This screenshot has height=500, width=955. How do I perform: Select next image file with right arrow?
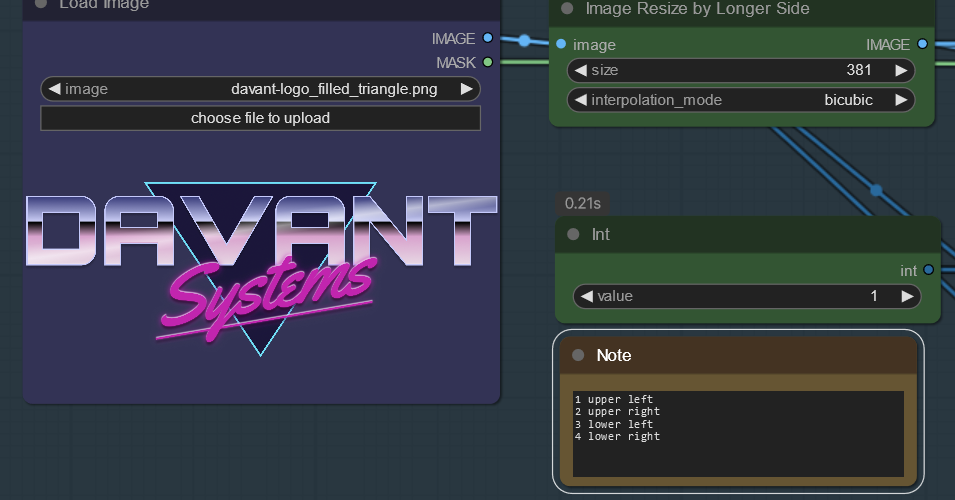tap(466, 89)
